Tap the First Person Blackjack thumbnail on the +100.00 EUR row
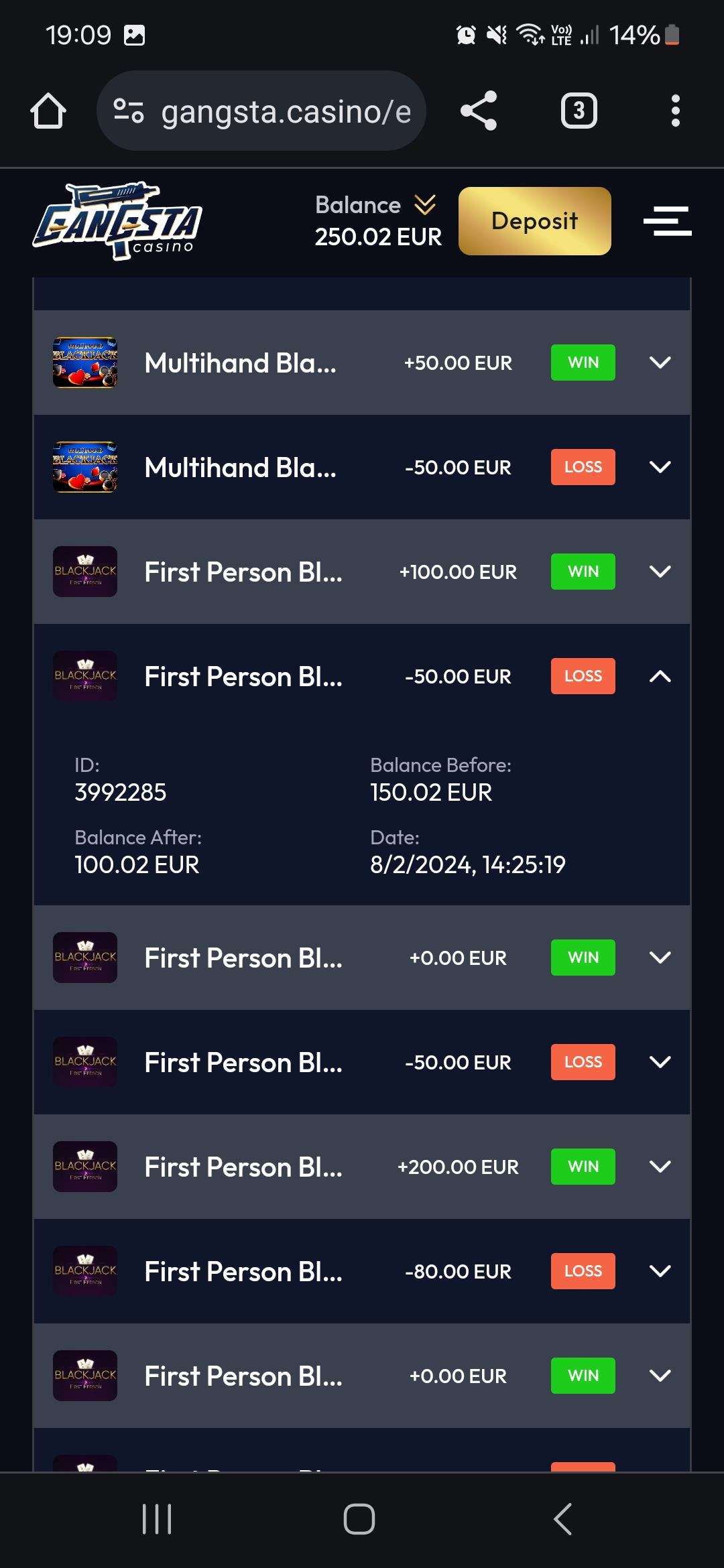This screenshot has height=1568, width=724. tap(85, 572)
